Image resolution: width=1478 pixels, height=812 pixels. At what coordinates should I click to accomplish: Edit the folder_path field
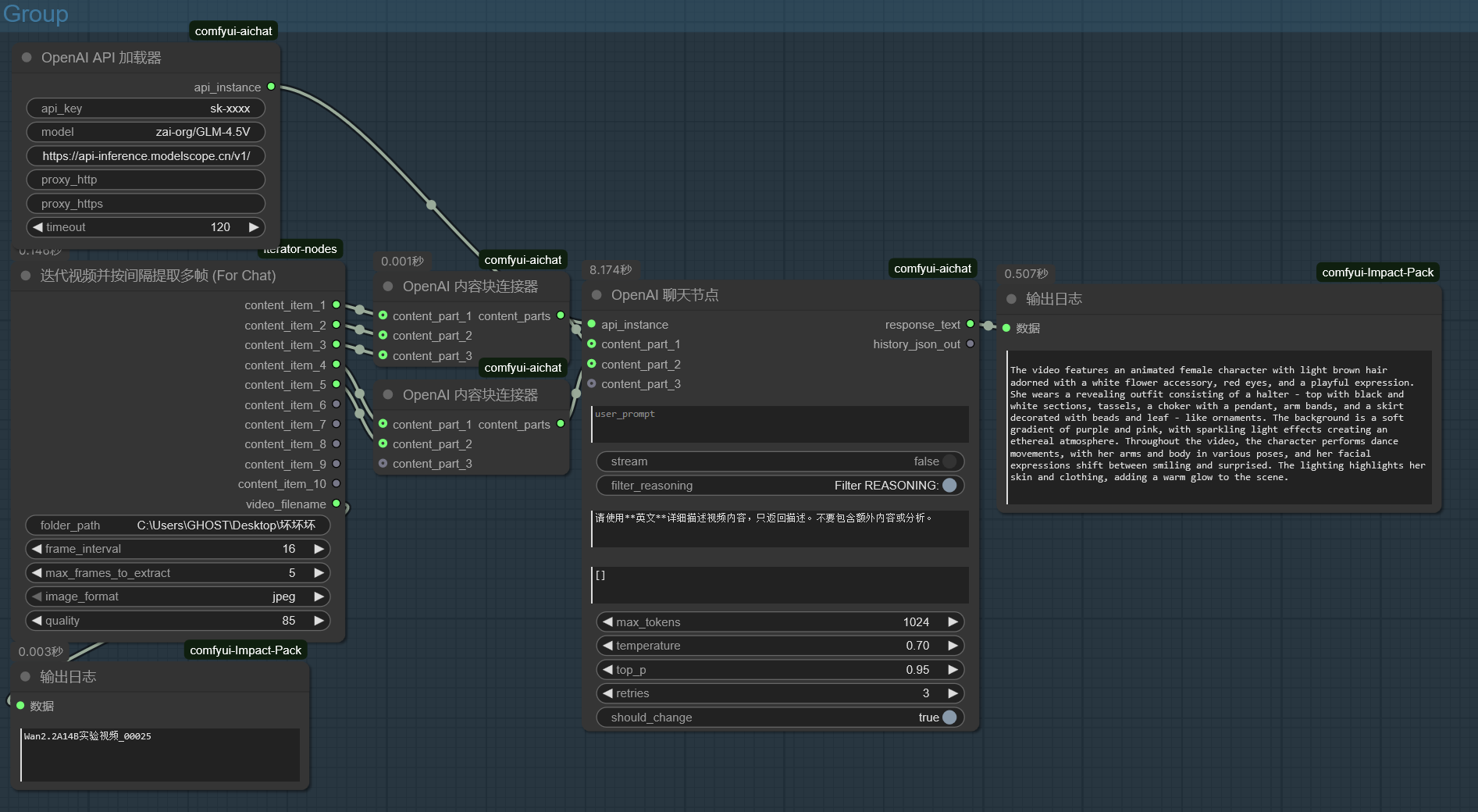click(178, 525)
